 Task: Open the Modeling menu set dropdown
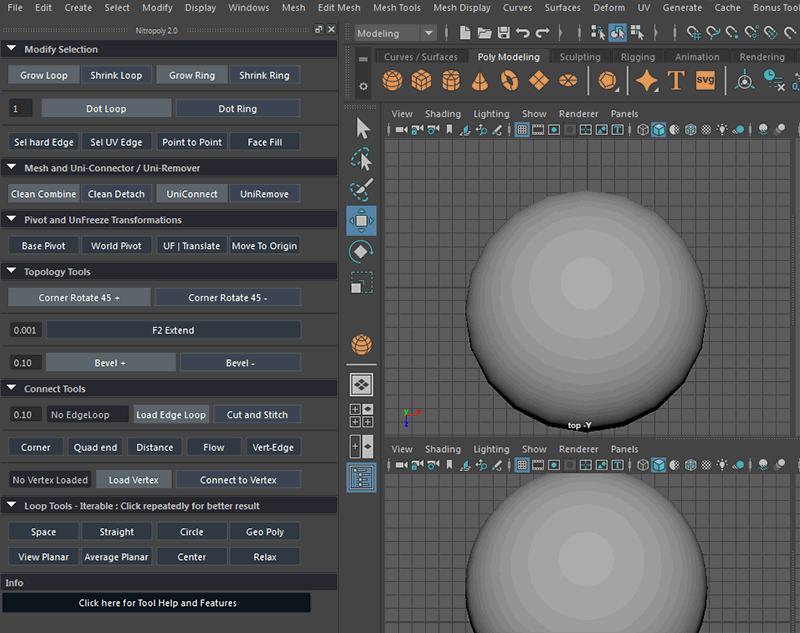(x=396, y=33)
